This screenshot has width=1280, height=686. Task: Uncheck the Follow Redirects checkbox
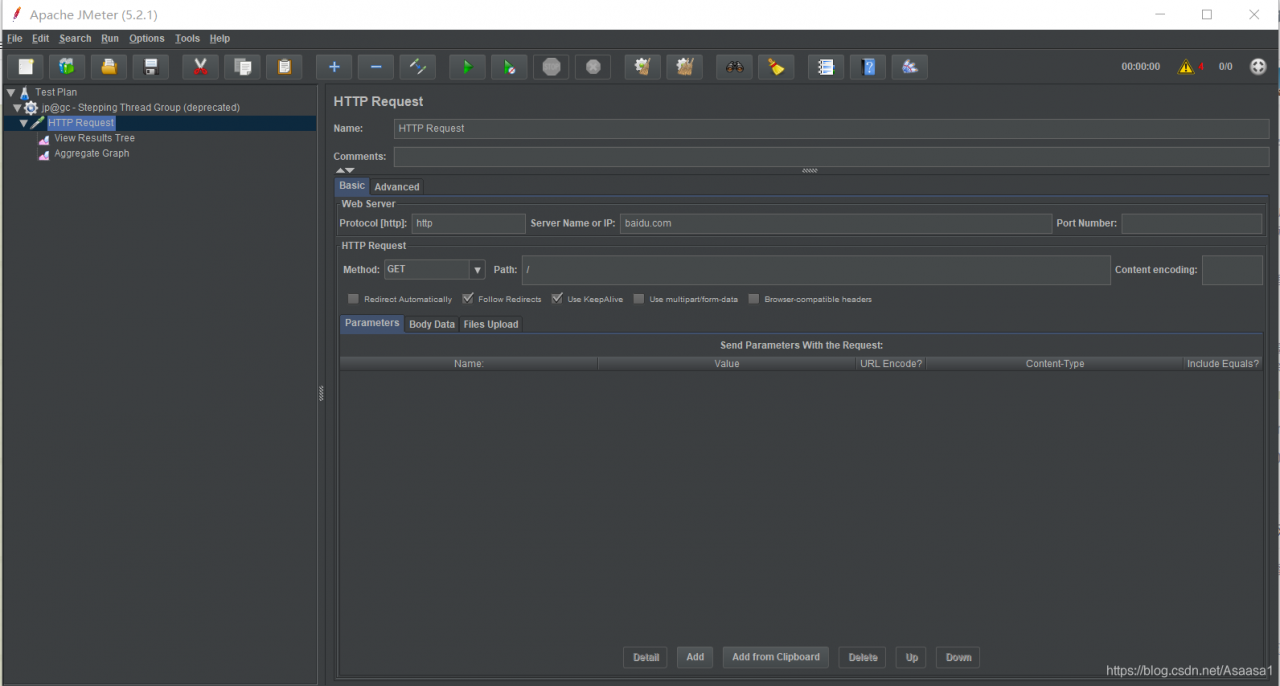(467, 299)
